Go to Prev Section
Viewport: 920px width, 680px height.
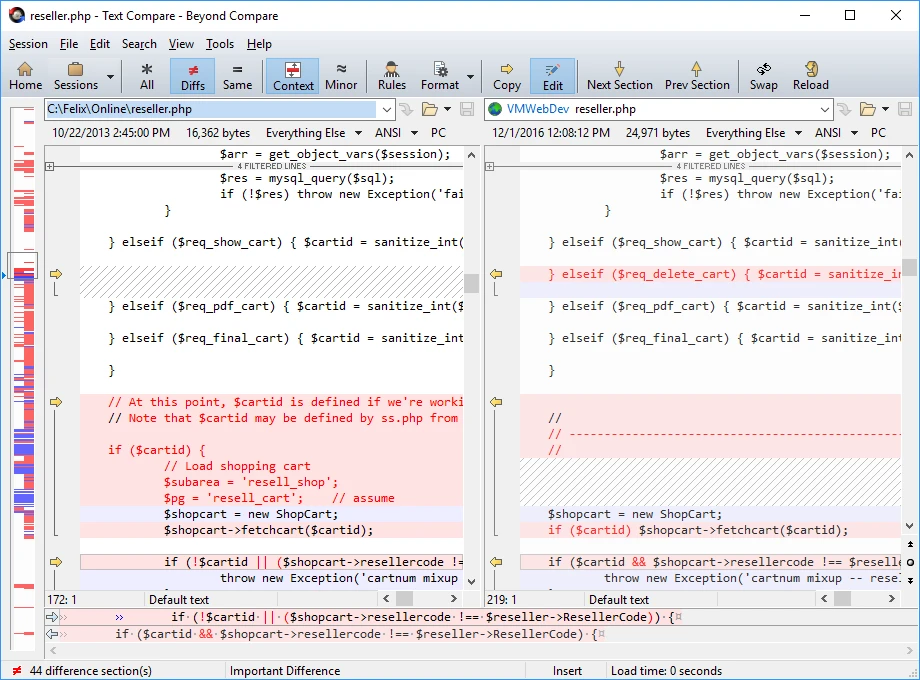tap(697, 76)
